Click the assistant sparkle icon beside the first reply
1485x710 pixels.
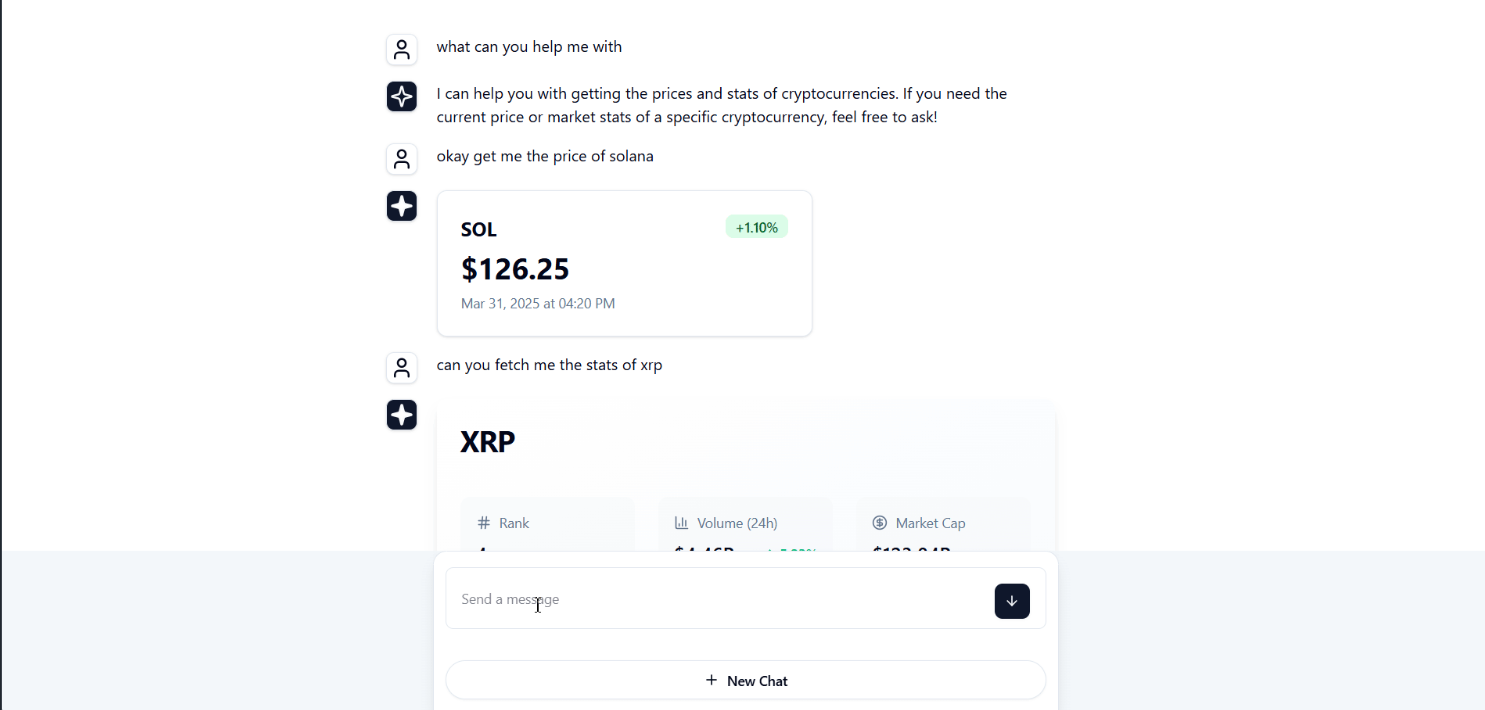(x=402, y=97)
